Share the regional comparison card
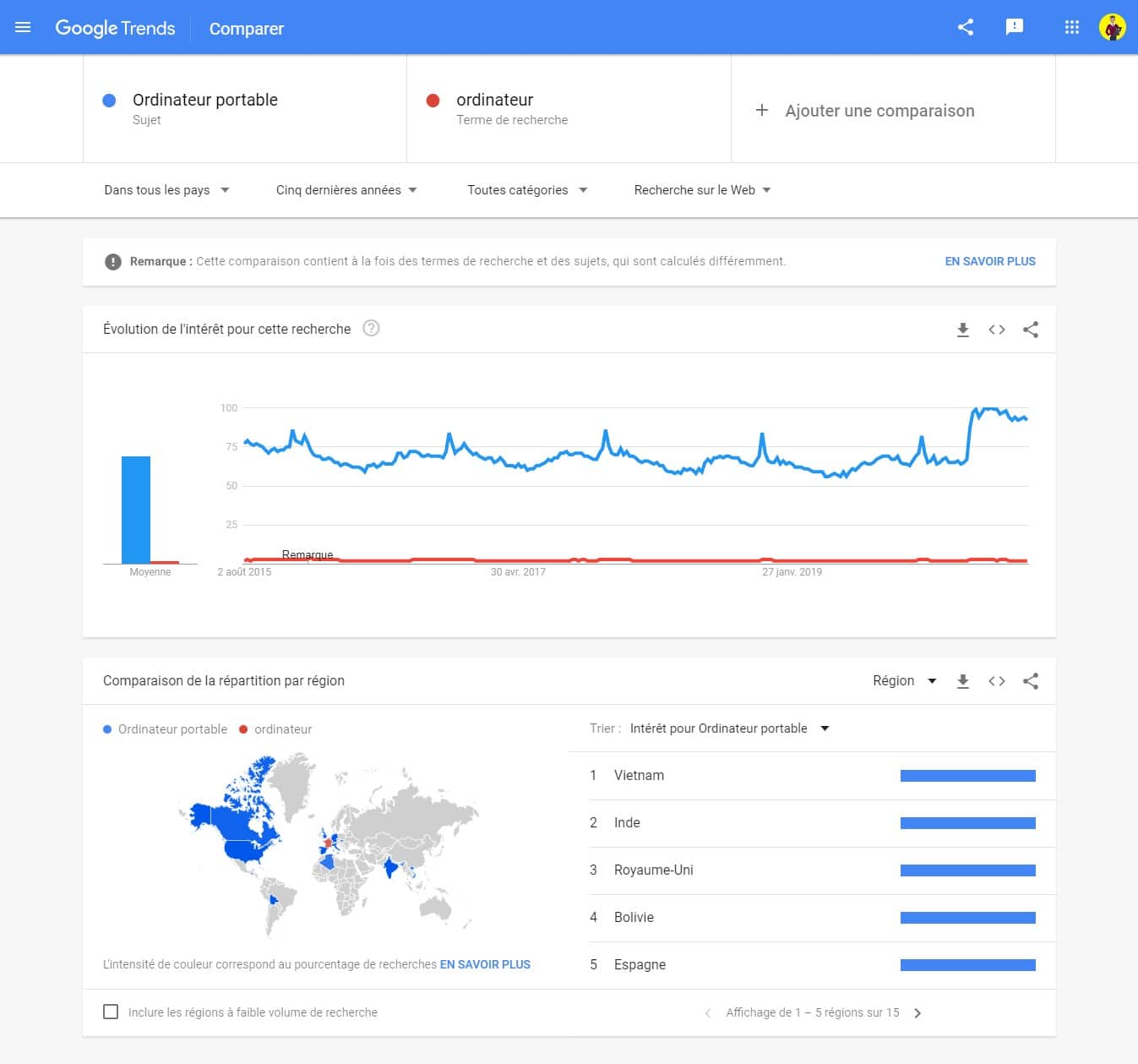This screenshot has height=1064, width=1138. (1031, 681)
